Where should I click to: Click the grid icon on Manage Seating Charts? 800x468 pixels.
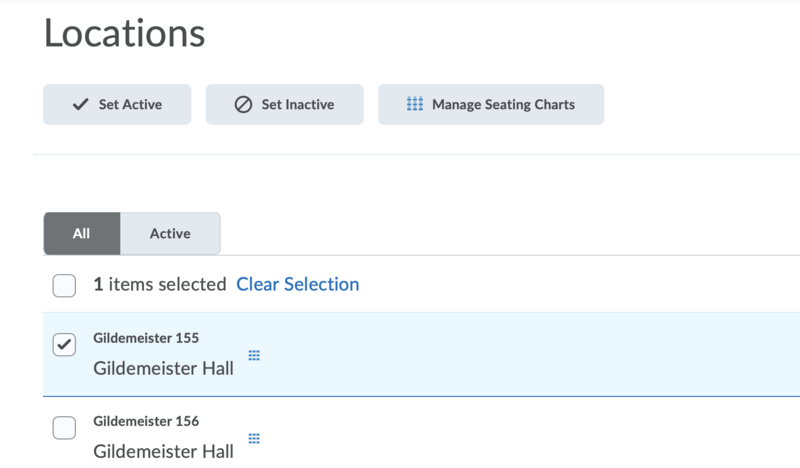[x=415, y=104]
